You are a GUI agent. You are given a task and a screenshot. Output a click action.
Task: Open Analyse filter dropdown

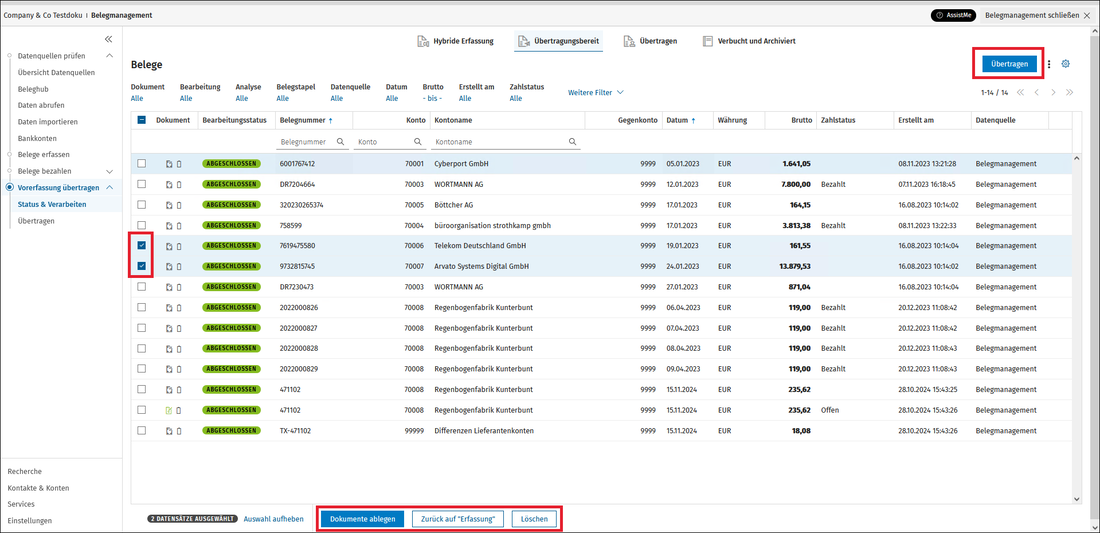pyautogui.click(x=241, y=99)
